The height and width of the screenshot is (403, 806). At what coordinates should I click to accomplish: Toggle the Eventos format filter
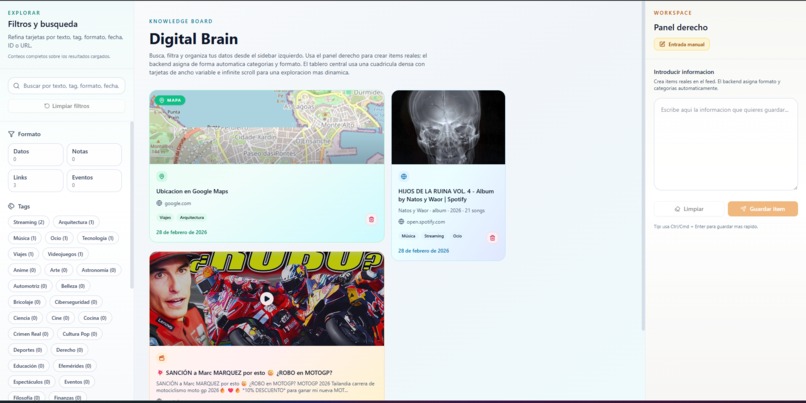94,180
